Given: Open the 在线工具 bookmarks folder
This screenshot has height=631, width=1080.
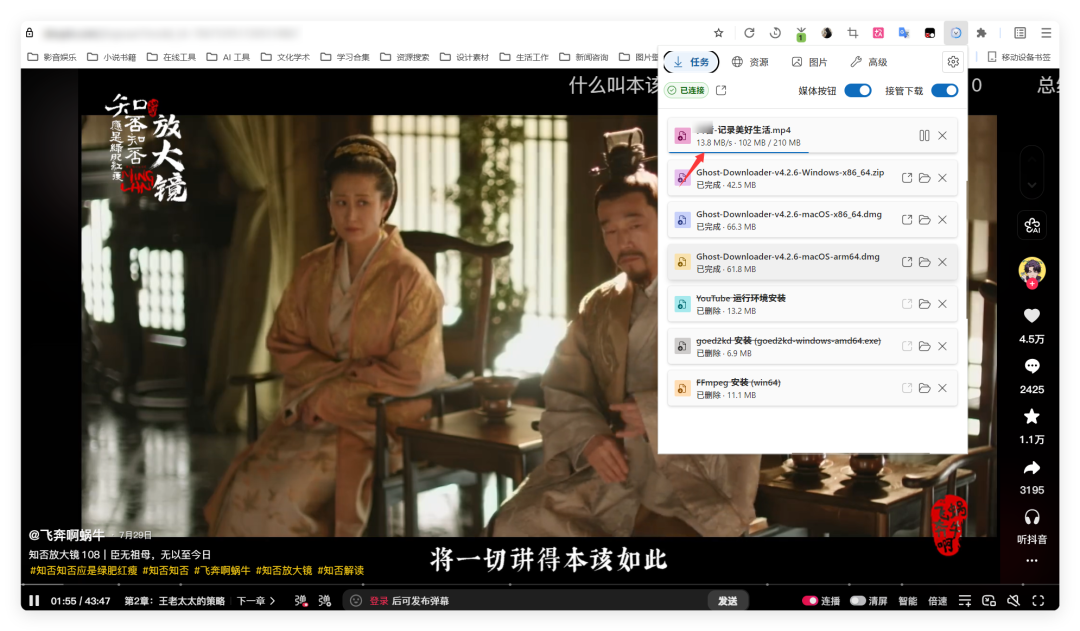Looking at the screenshot, I should pyautogui.click(x=172, y=57).
